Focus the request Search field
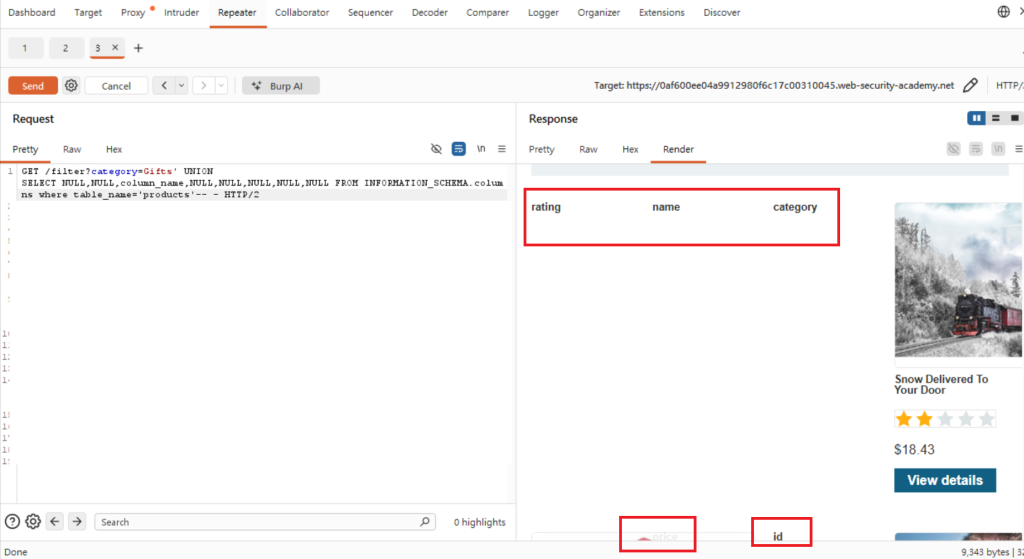This screenshot has width=1024, height=559. point(264,522)
